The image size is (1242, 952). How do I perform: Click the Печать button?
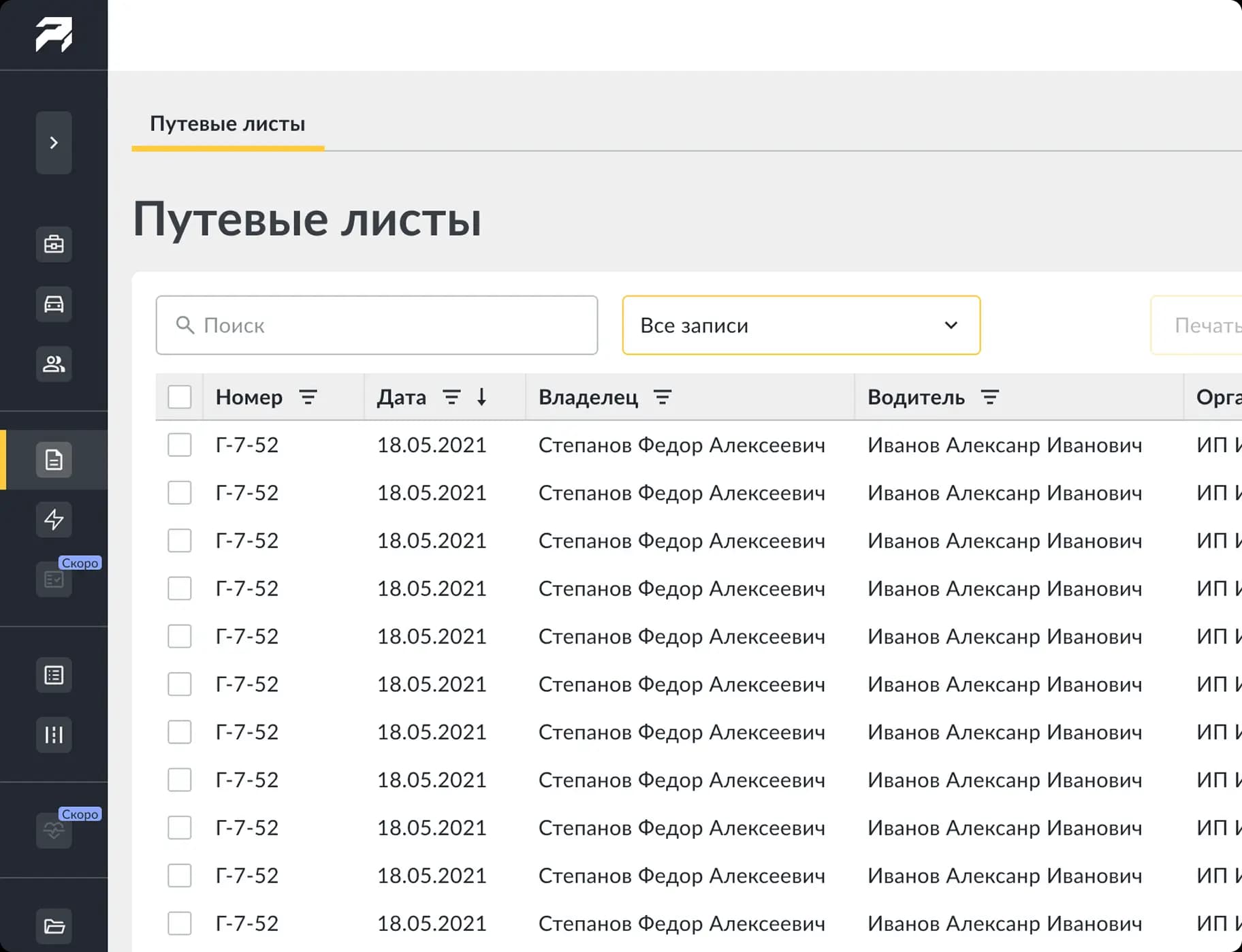click(1196, 325)
